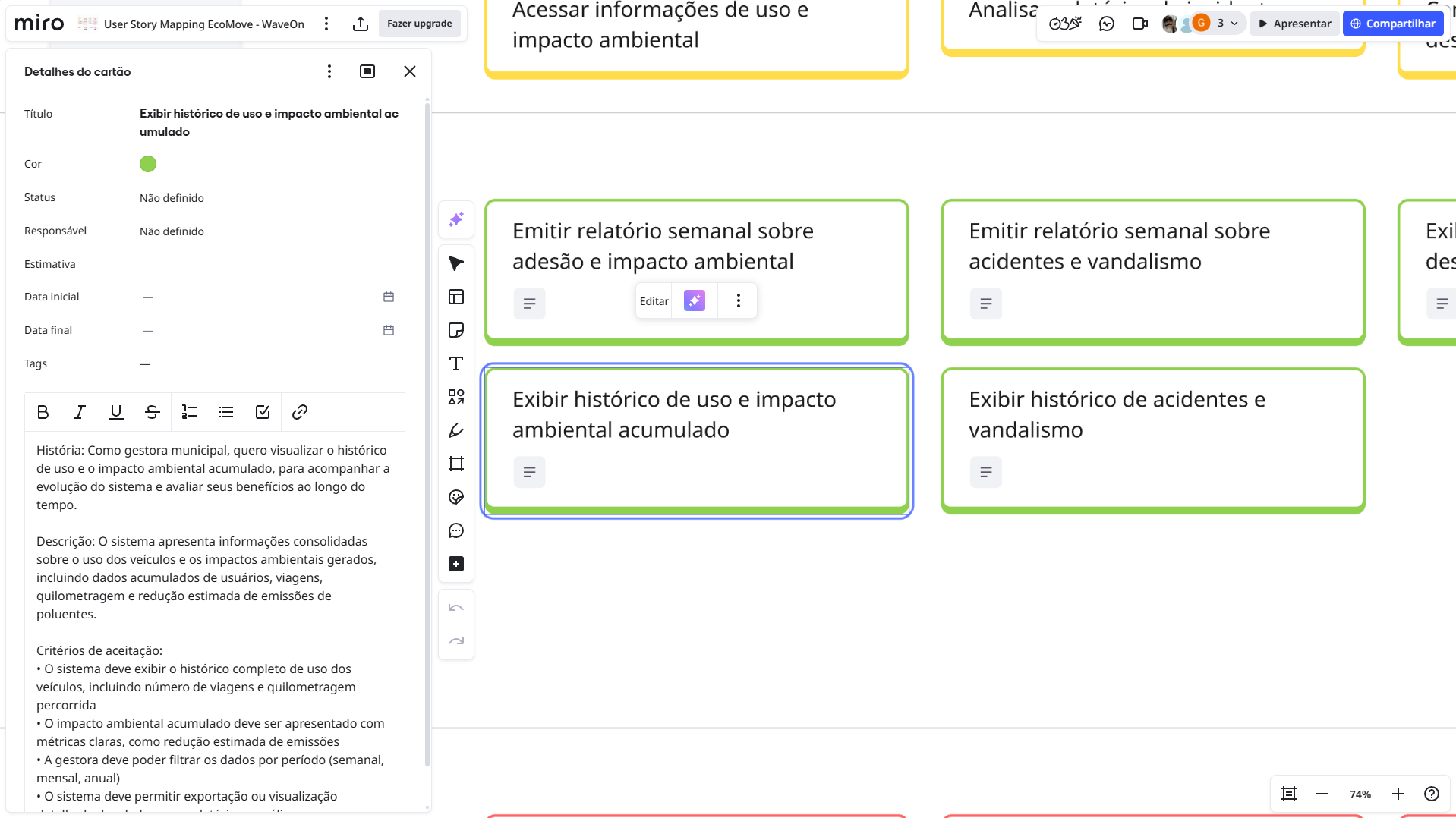The image size is (1456, 818).
Task: Open the Shapes and lines tool
Action: tap(456, 397)
